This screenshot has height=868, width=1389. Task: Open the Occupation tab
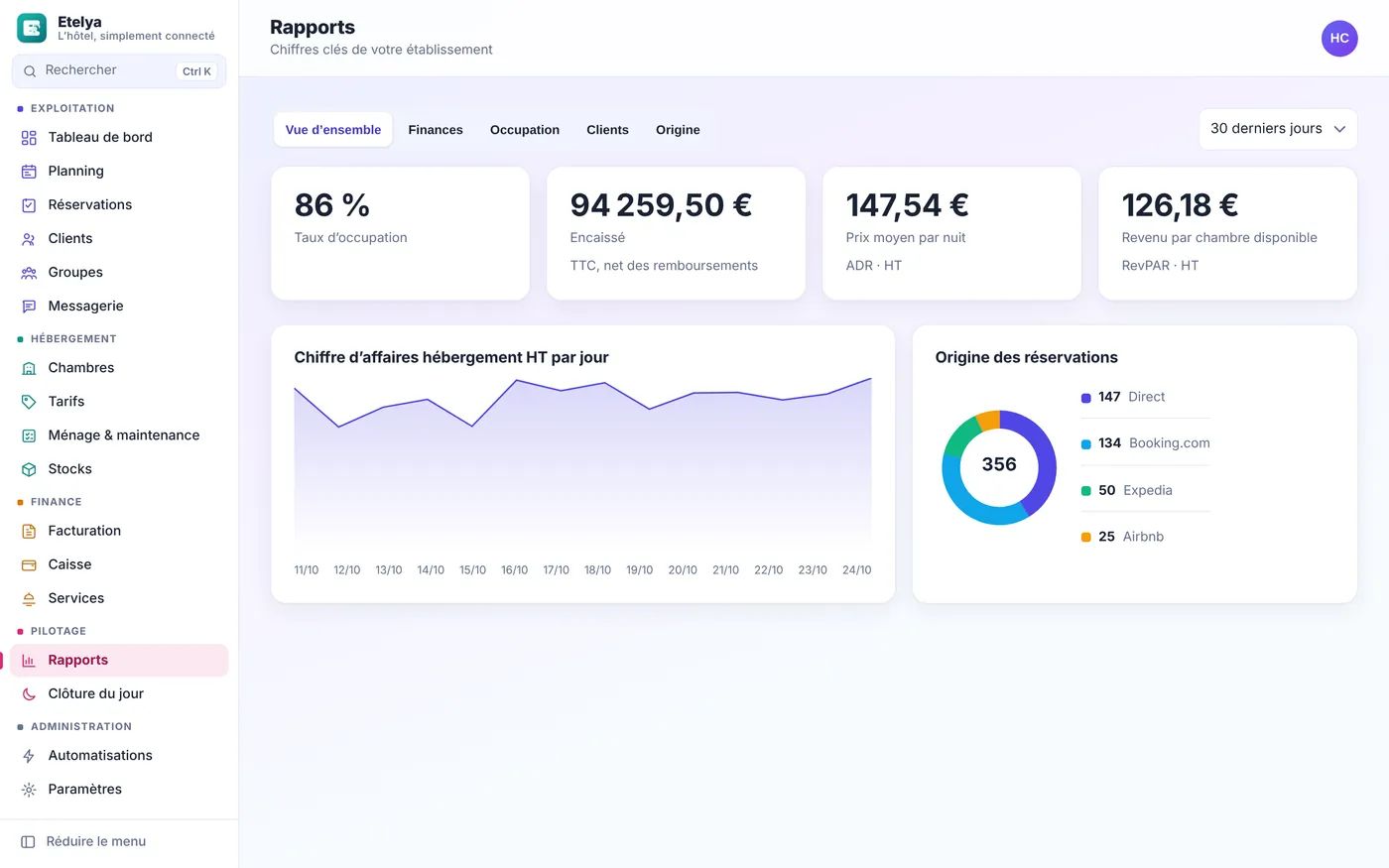click(x=525, y=130)
